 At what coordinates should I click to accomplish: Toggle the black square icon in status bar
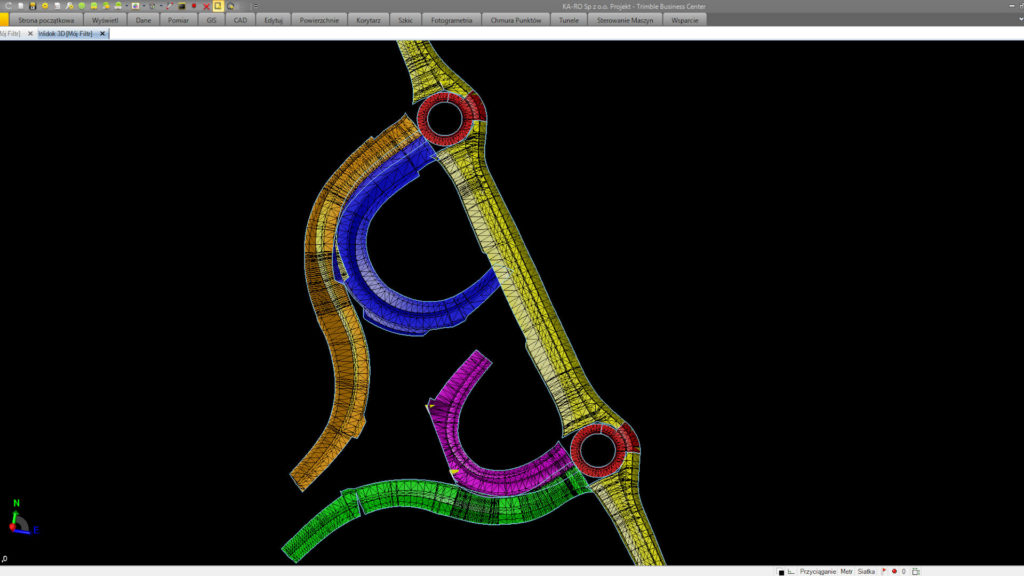point(781,572)
